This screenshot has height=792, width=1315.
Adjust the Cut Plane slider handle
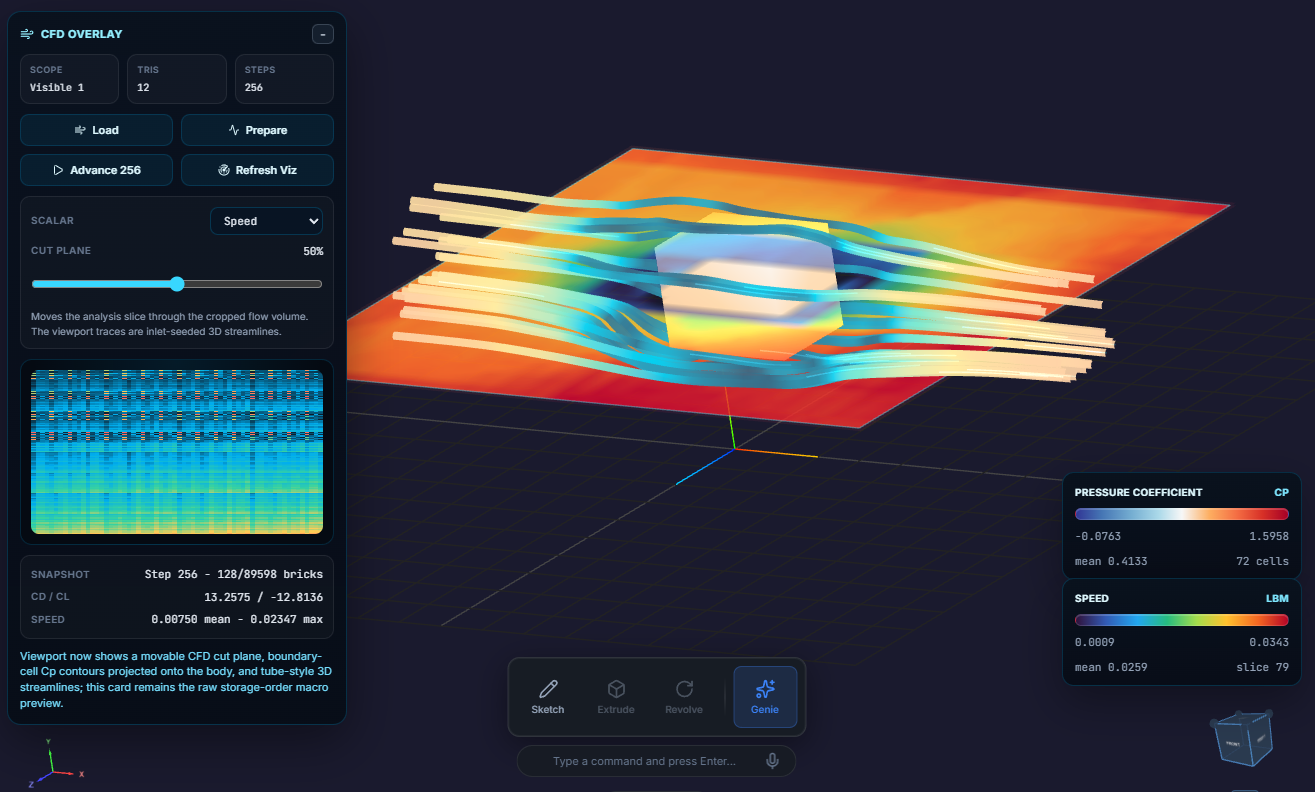pyautogui.click(x=176, y=284)
